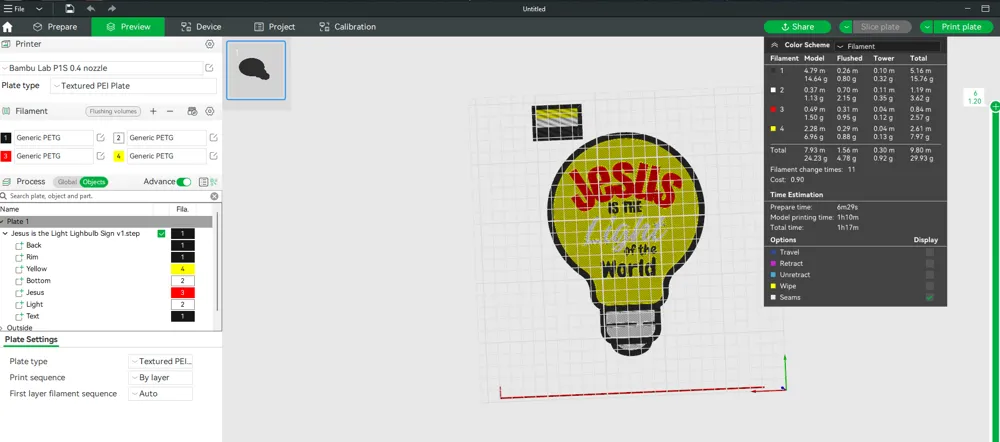Viewport: 1000px width, 442px height.
Task: Add a filament with plus icon
Action: (x=153, y=111)
